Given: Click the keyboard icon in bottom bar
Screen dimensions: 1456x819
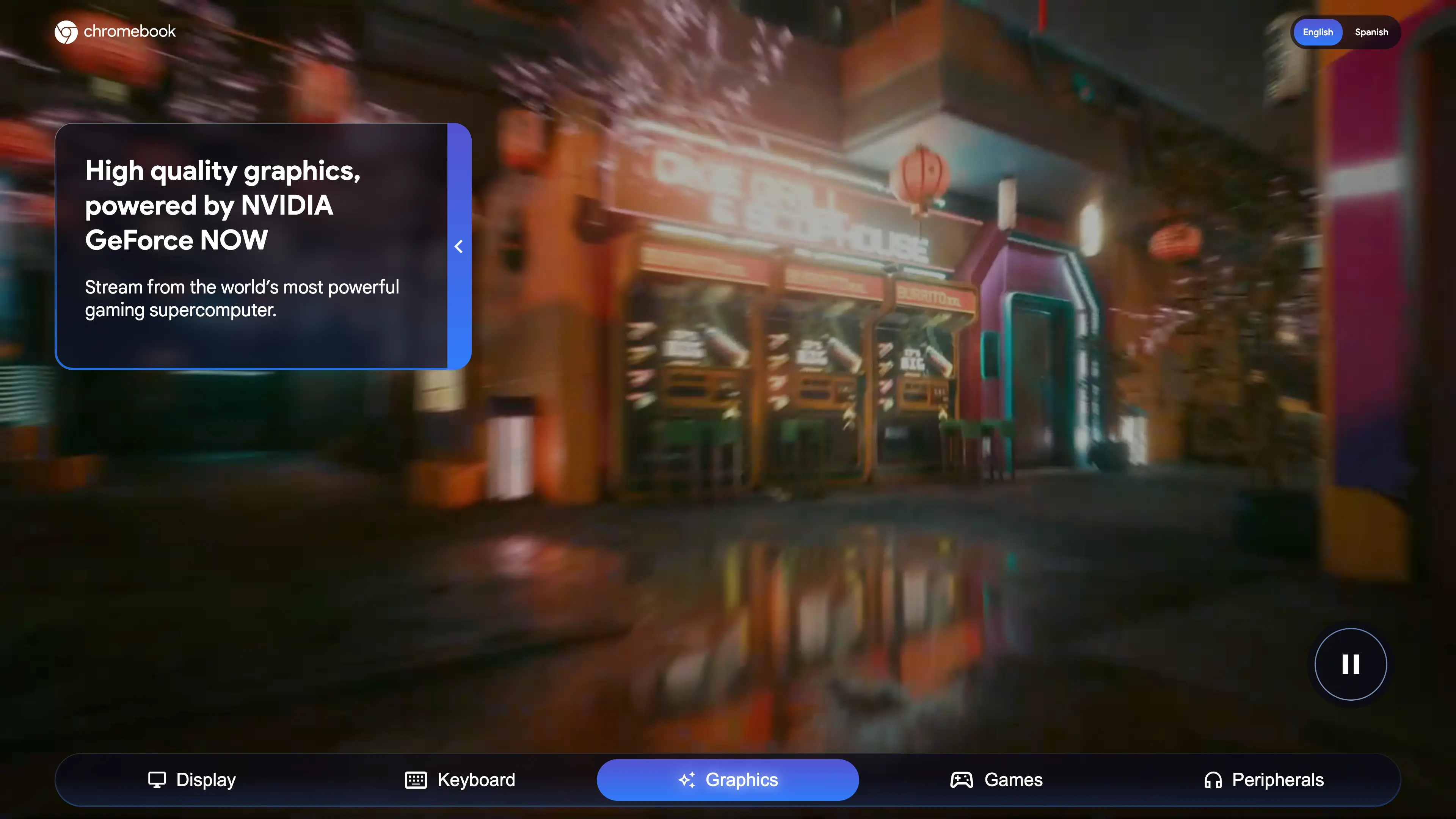Looking at the screenshot, I should click(416, 780).
